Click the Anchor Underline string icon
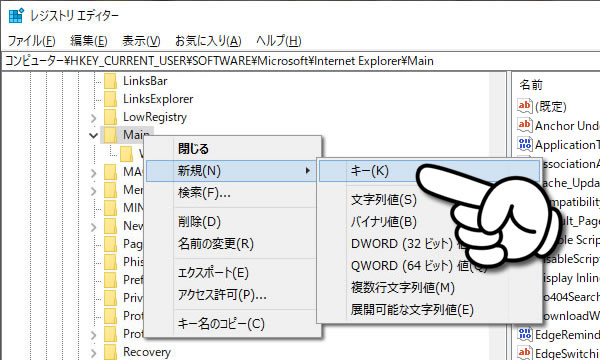 coord(525,125)
